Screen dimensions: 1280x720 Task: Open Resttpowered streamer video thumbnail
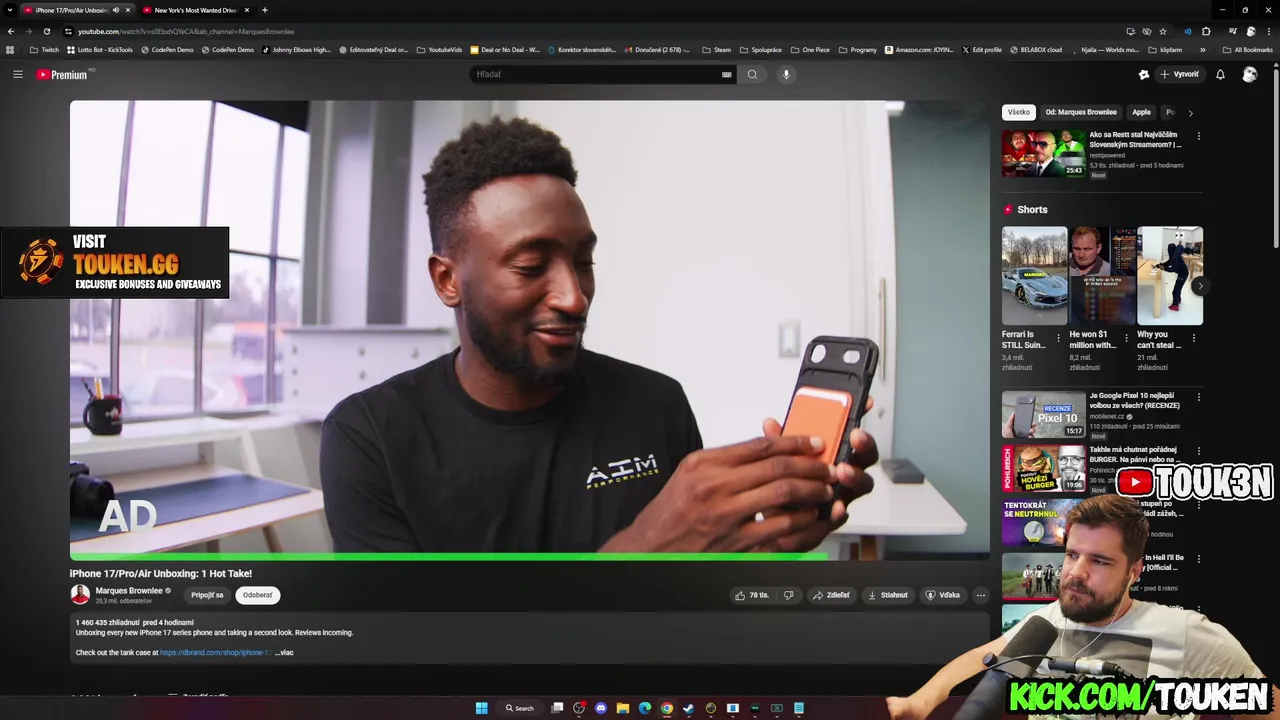pos(1043,154)
